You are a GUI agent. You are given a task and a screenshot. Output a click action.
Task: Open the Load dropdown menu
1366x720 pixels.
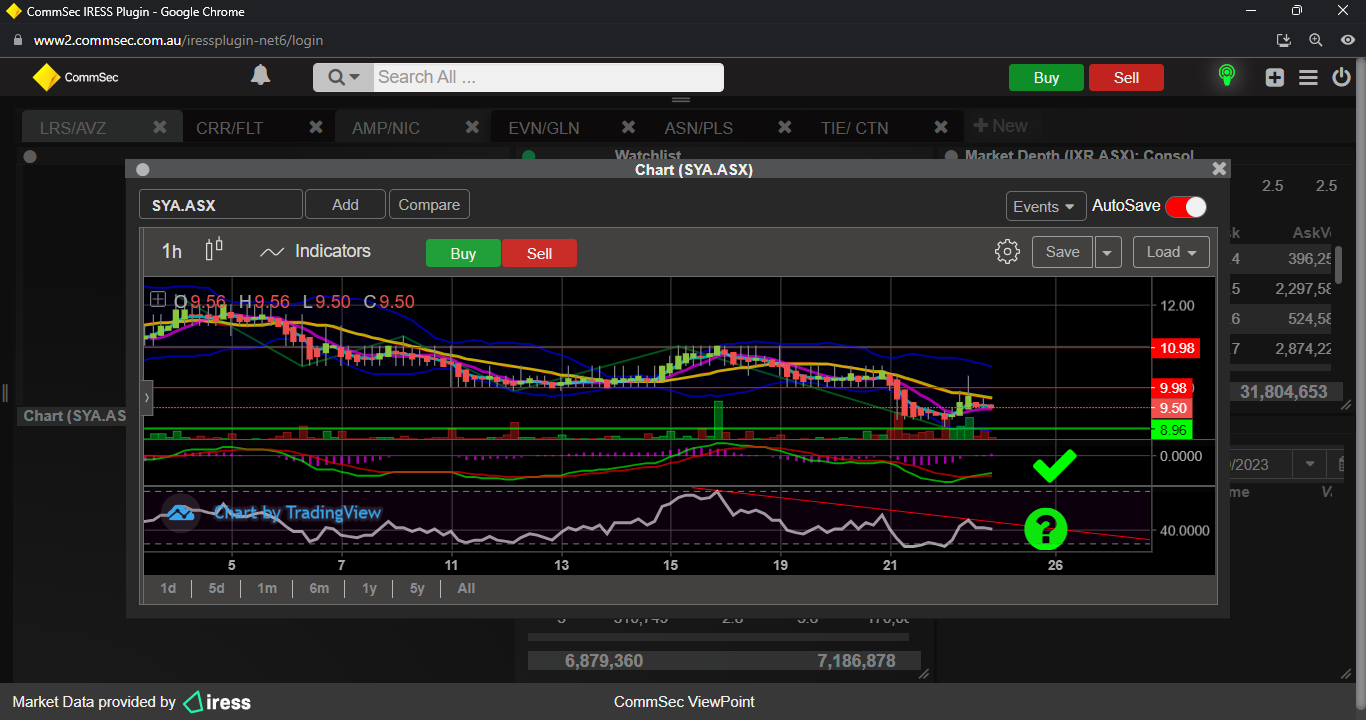tap(1171, 252)
